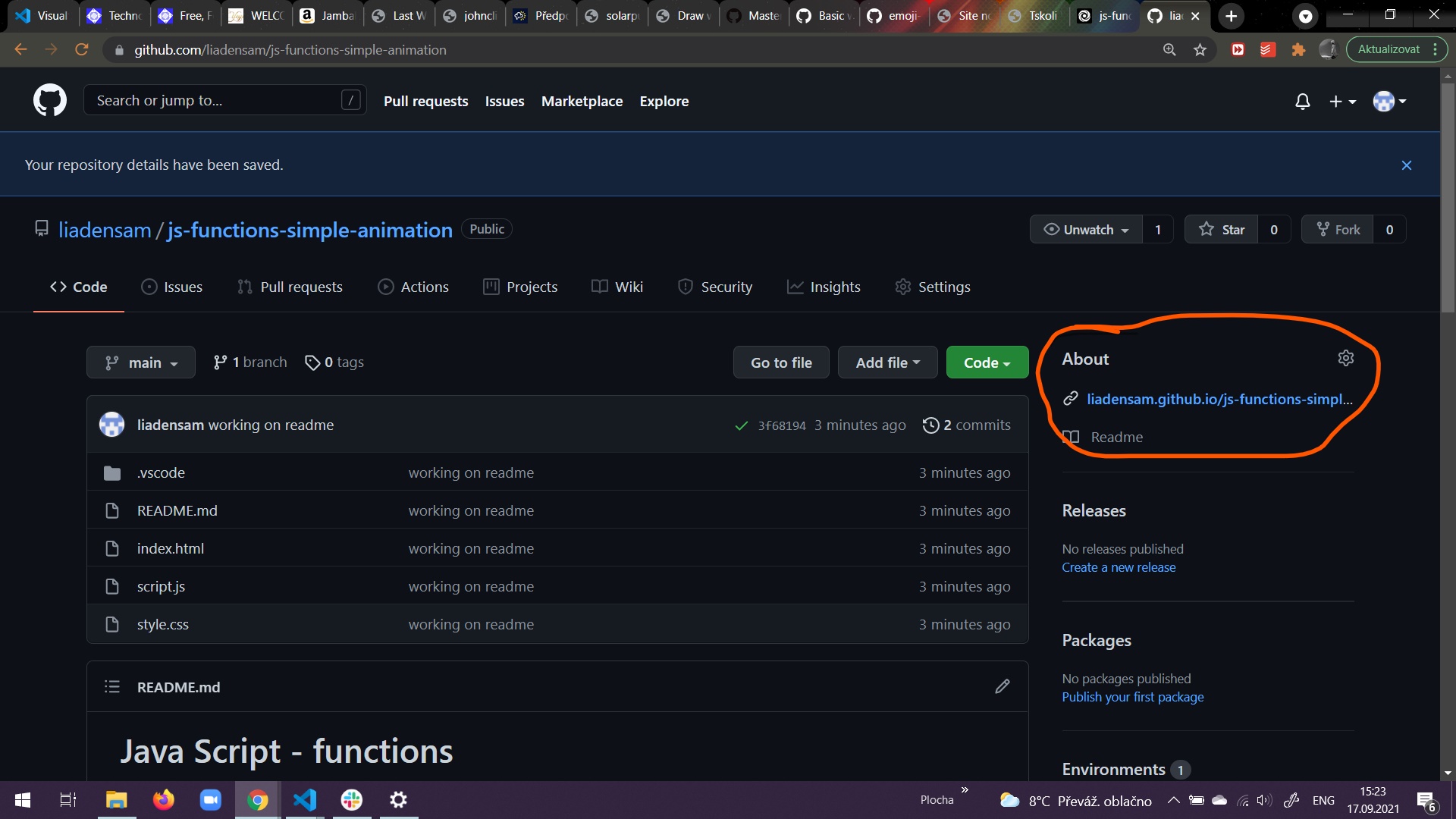Launch Visual Studio Code from the taskbar
Viewport: 1456px width, 819px height.
(304, 799)
